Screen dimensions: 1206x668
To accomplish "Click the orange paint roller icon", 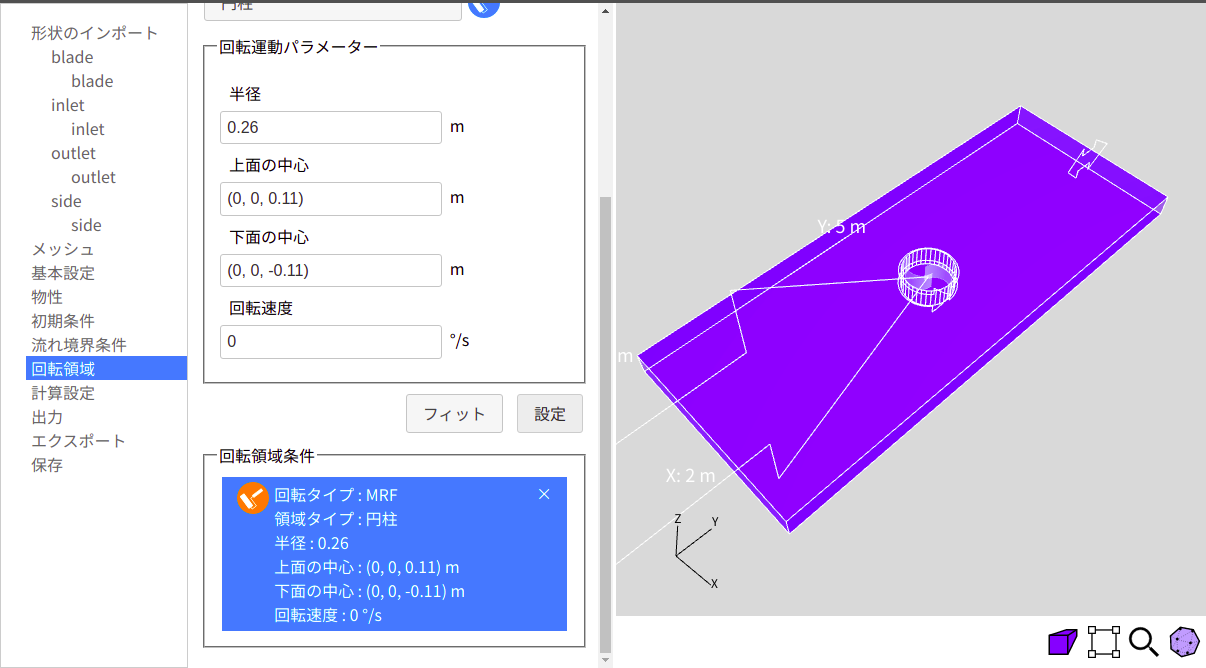I will point(253,498).
